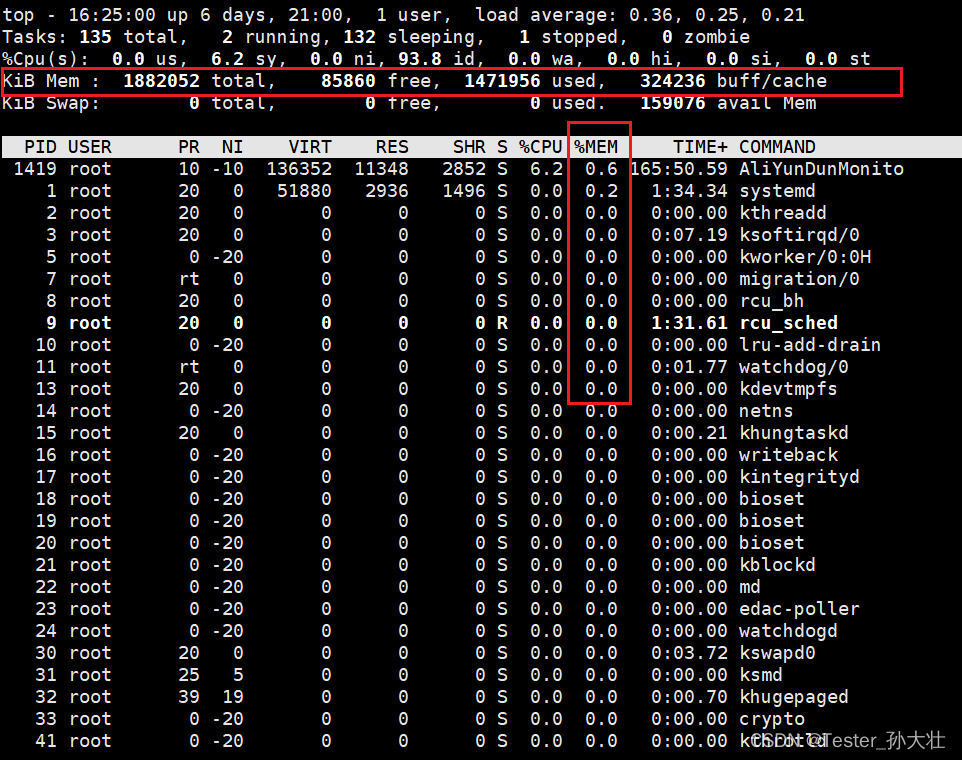
Task: Click the ksmd command entry
Action: [760, 675]
